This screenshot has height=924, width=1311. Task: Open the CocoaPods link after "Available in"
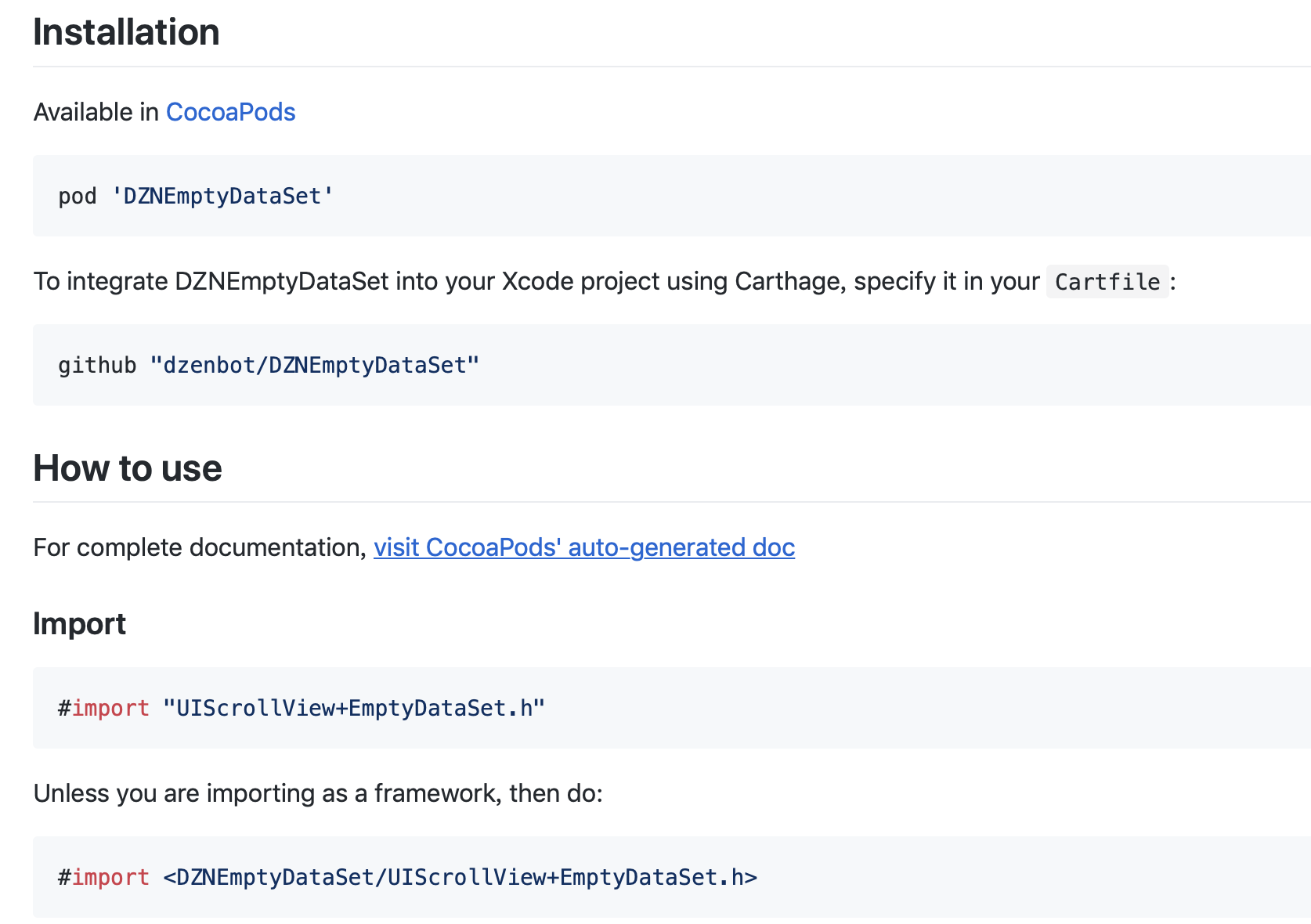(230, 112)
